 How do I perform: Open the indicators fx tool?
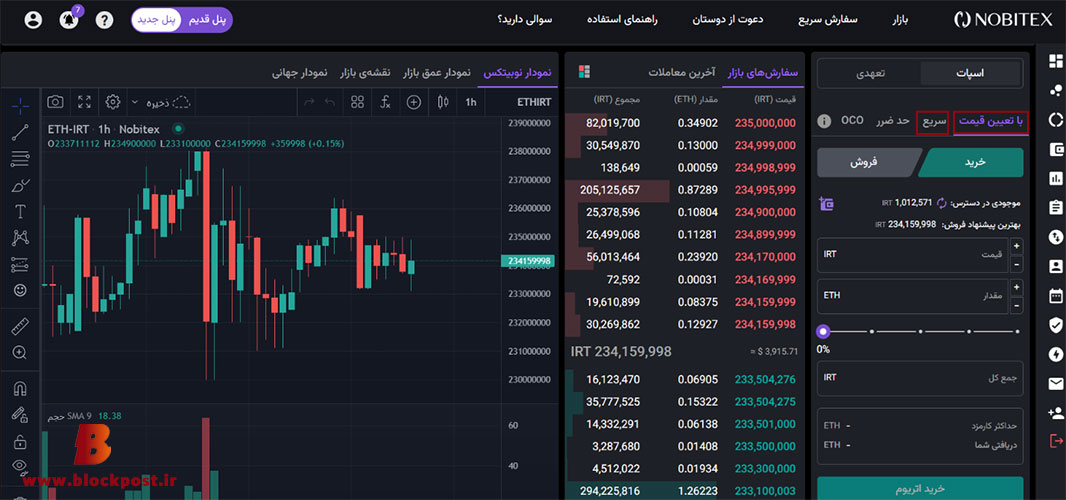point(385,102)
